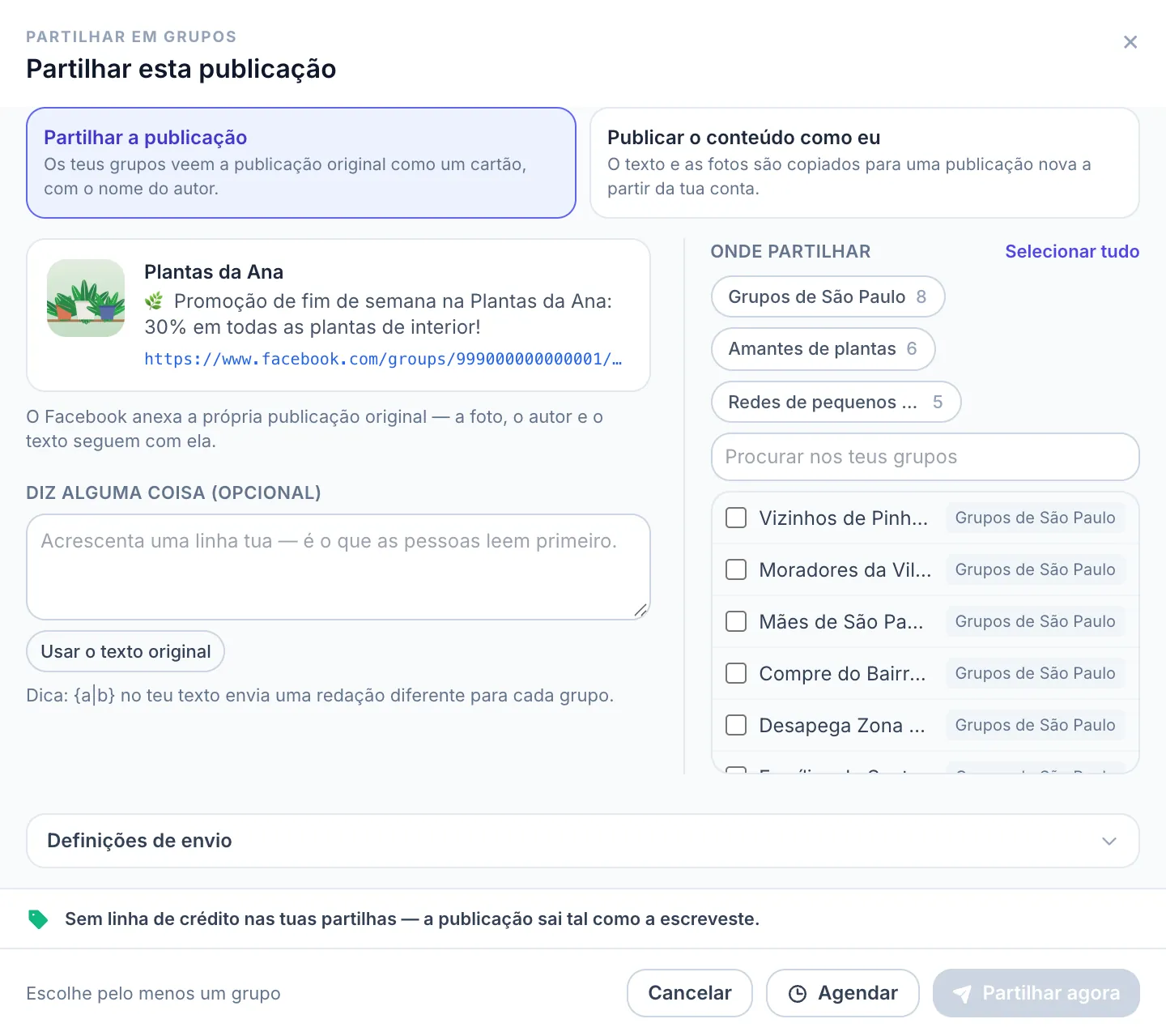1166x1036 pixels.
Task: Click the 'ONDE PARTILHAR' heading
Action: click(x=790, y=251)
